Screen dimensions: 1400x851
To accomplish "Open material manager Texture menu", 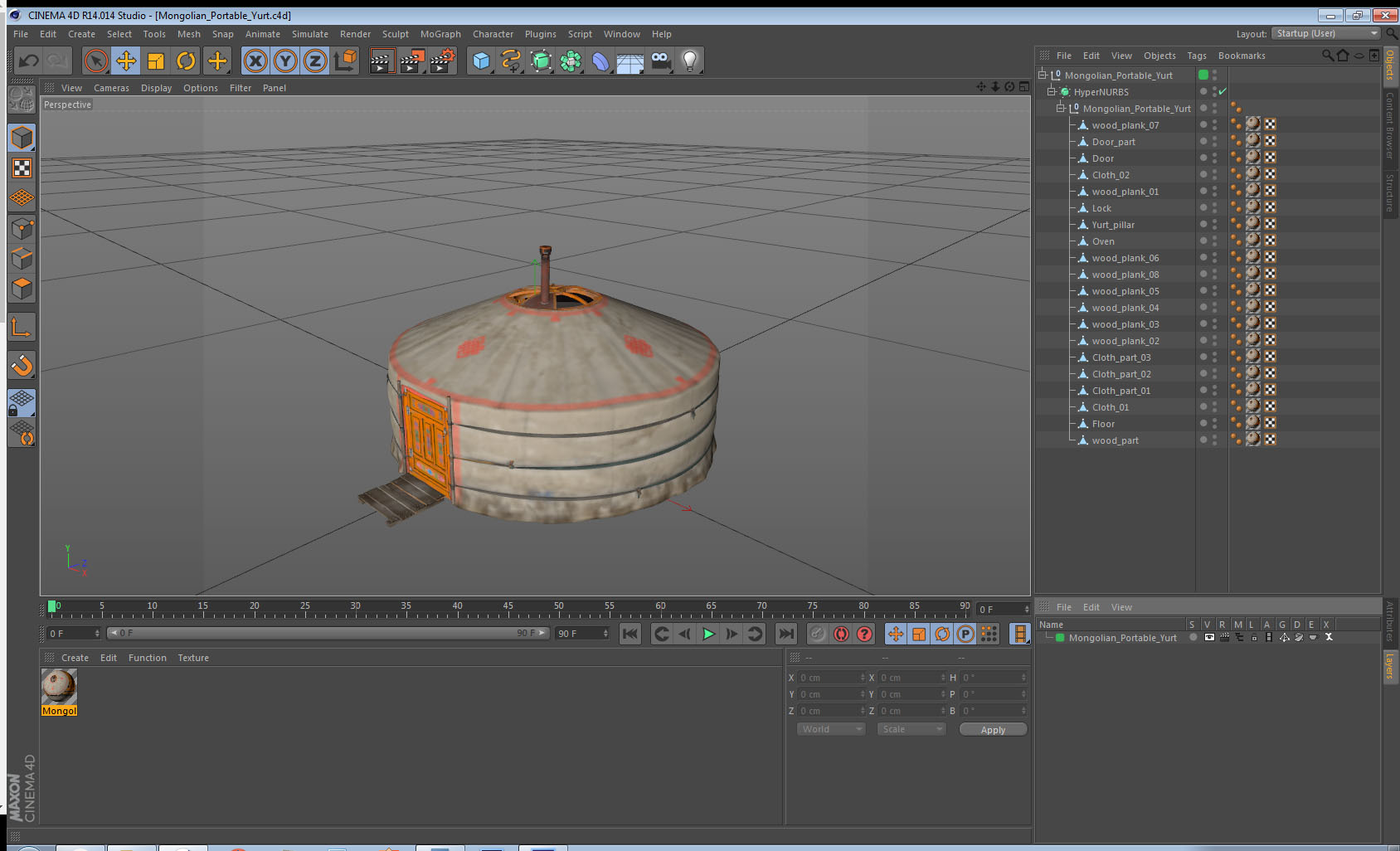I will click(x=193, y=658).
